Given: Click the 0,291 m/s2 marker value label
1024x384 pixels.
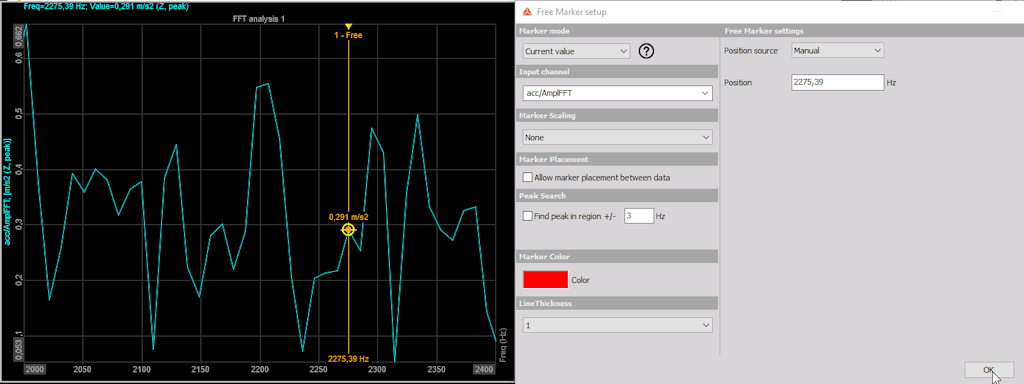Looking at the screenshot, I should (x=349, y=217).
